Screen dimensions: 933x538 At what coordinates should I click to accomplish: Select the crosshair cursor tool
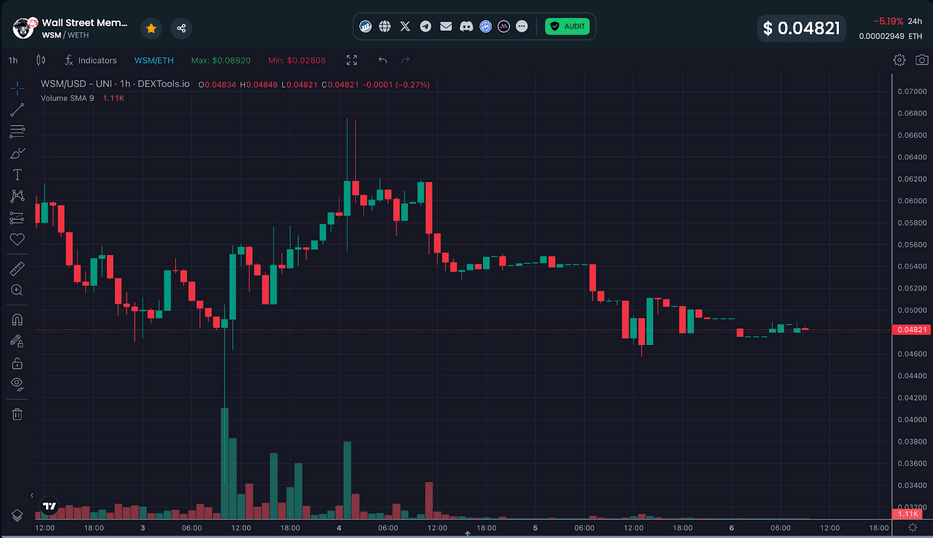tap(17, 88)
